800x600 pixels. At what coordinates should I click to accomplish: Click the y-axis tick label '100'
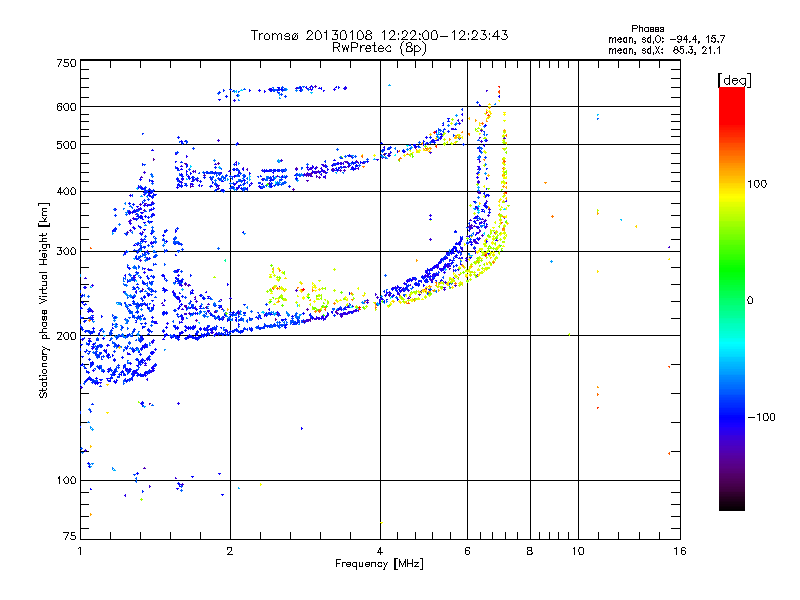66,481
